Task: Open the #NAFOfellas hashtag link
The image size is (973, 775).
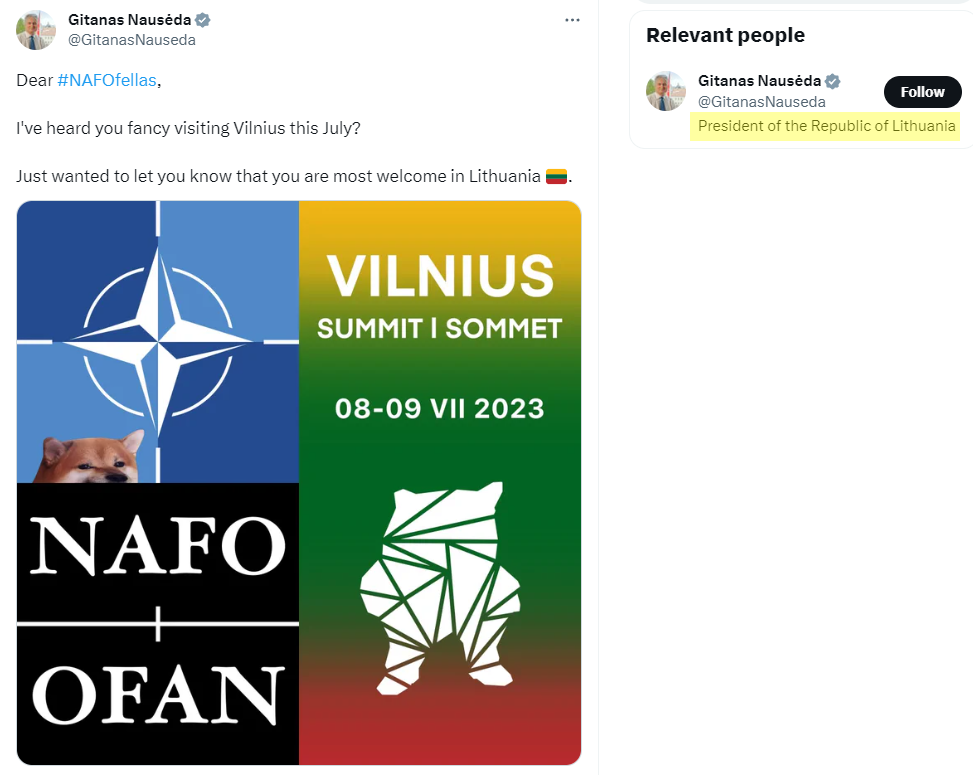Action: tap(107, 80)
